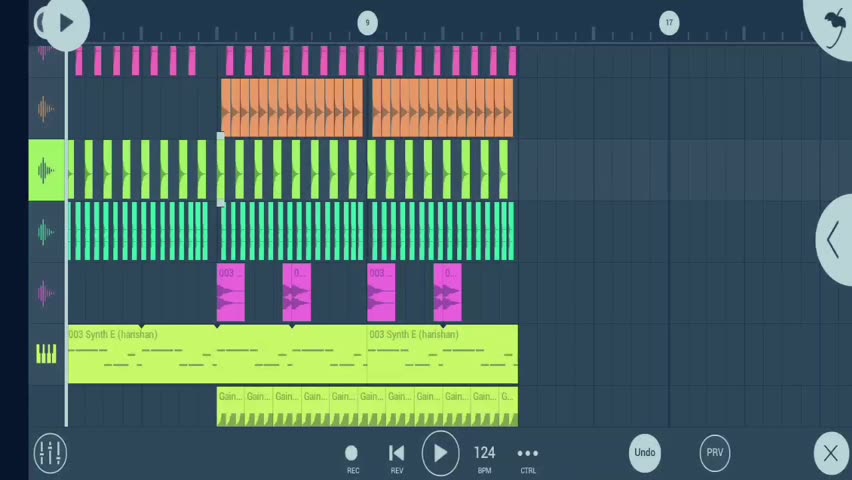852x480 pixels.
Task: Expand the right side panel arrow
Action: [x=834, y=239]
